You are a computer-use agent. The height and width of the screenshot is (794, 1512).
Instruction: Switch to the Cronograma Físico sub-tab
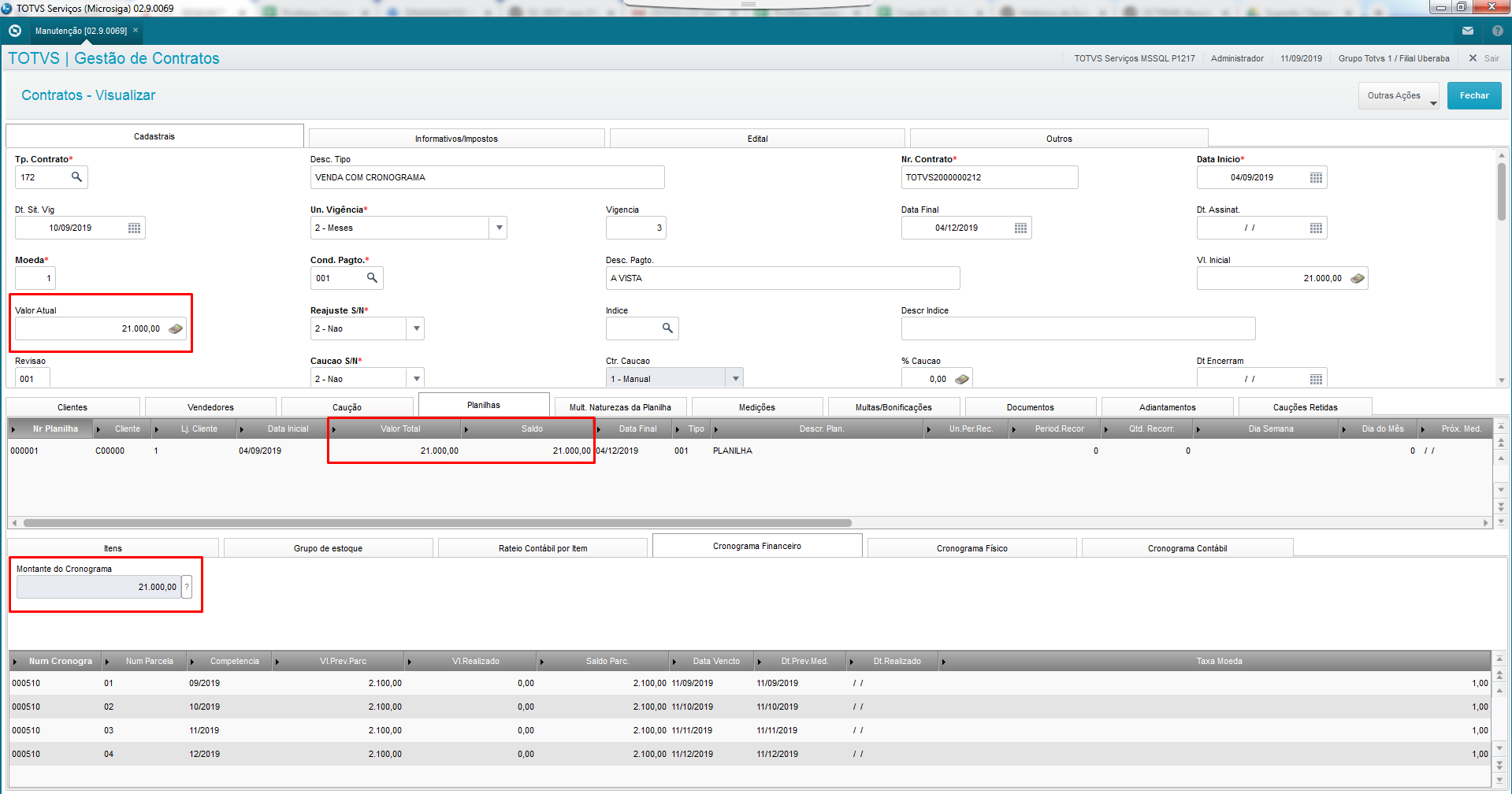pos(971,548)
